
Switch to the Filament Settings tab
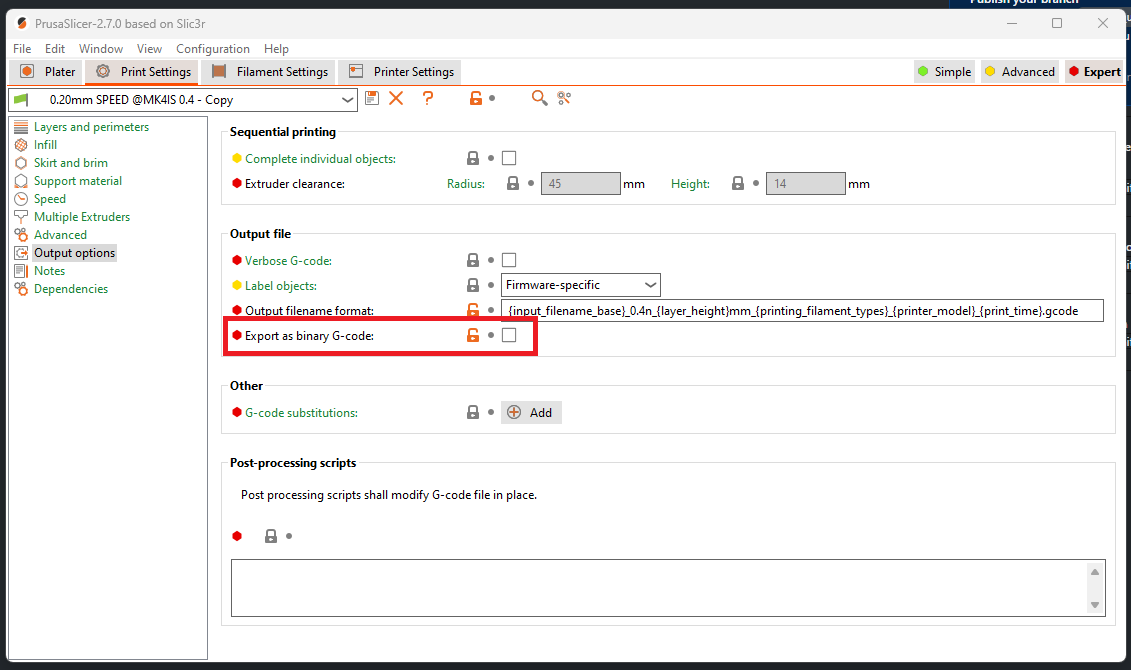point(270,71)
